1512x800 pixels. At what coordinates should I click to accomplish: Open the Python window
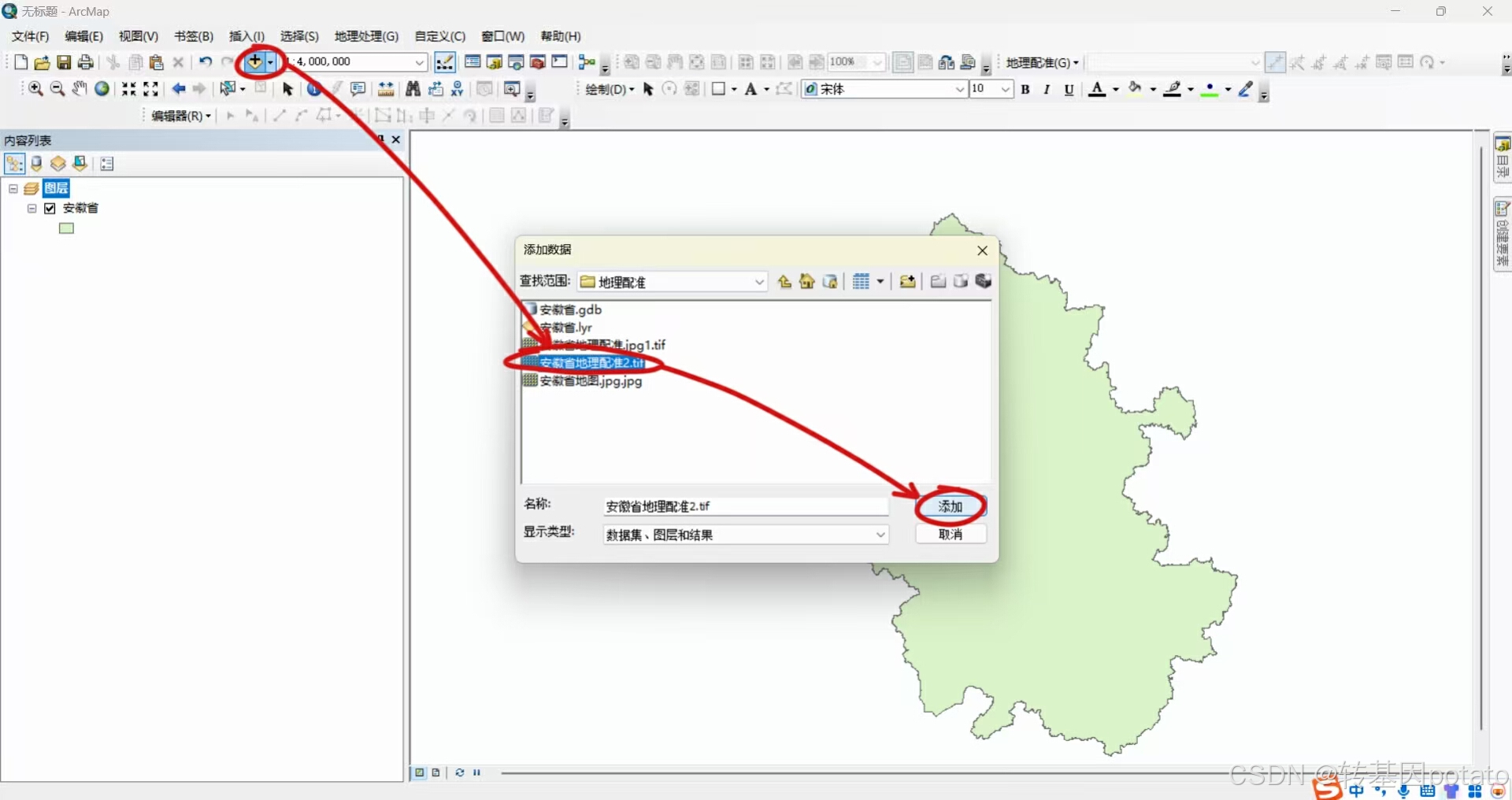pyautogui.click(x=560, y=62)
